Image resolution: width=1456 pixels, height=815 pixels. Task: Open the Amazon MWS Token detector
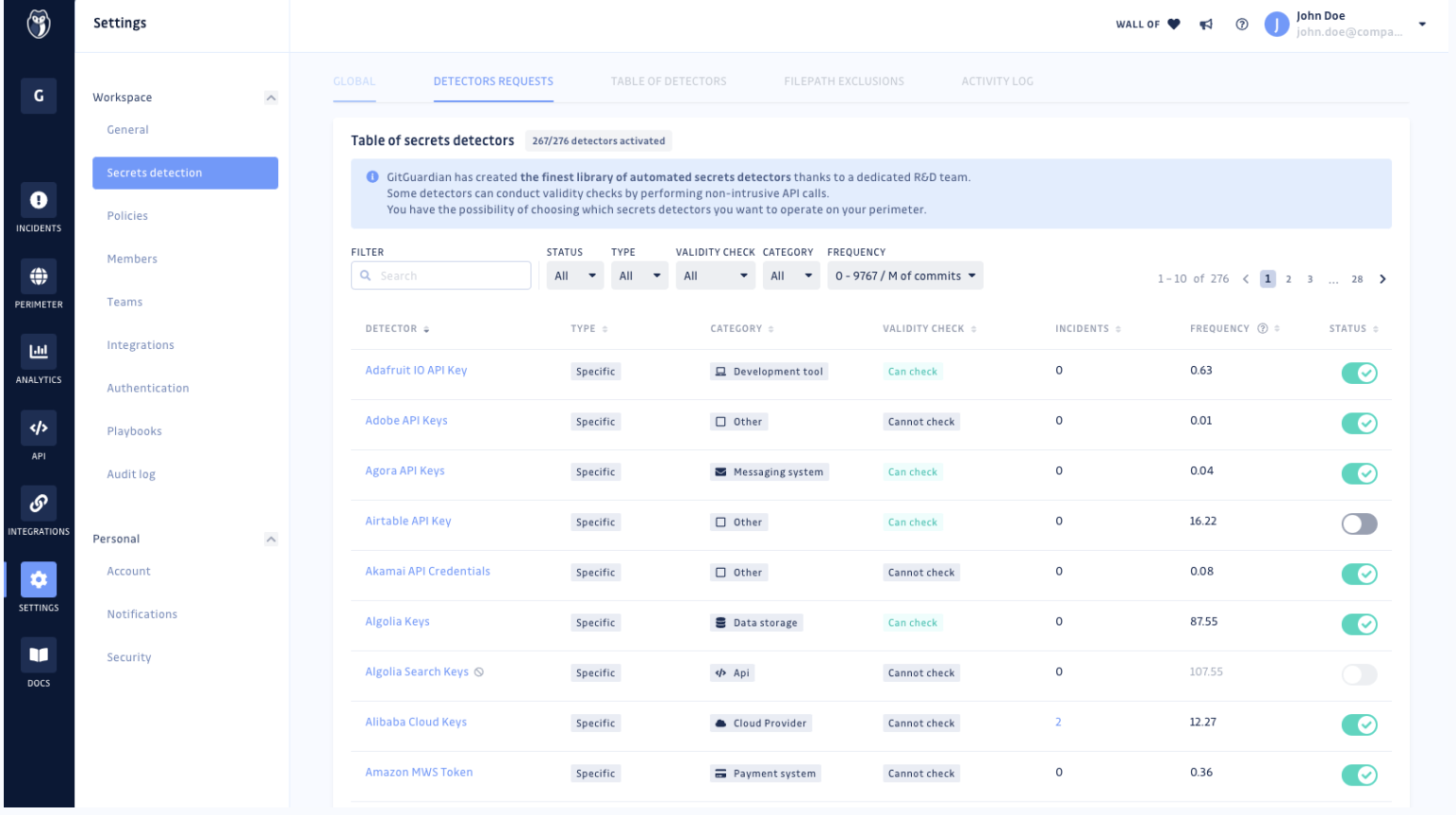pyautogui.click(x=419, y=772)
